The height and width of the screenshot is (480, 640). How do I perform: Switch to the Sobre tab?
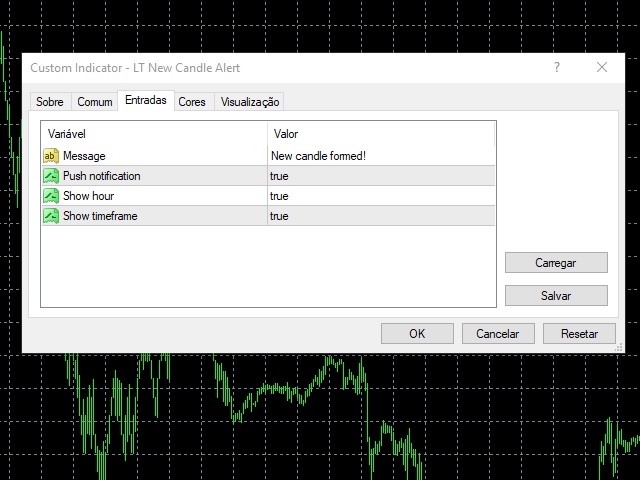50,102
